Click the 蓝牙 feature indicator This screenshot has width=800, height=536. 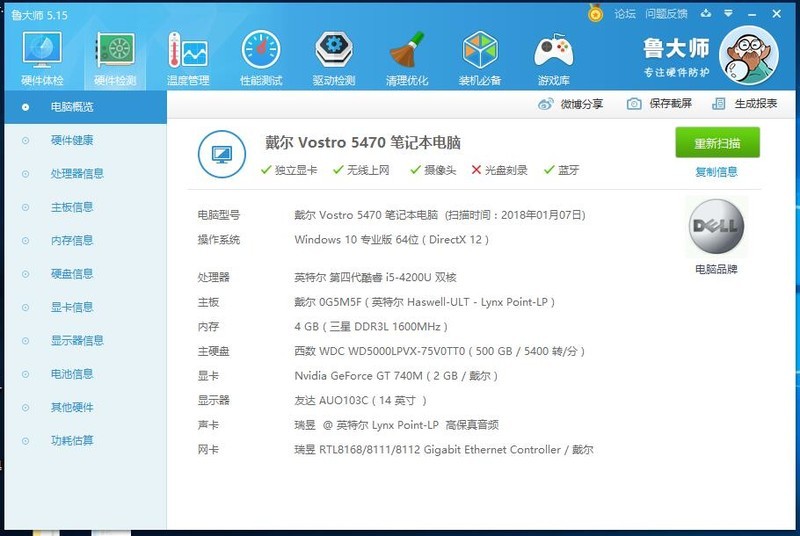561,170
